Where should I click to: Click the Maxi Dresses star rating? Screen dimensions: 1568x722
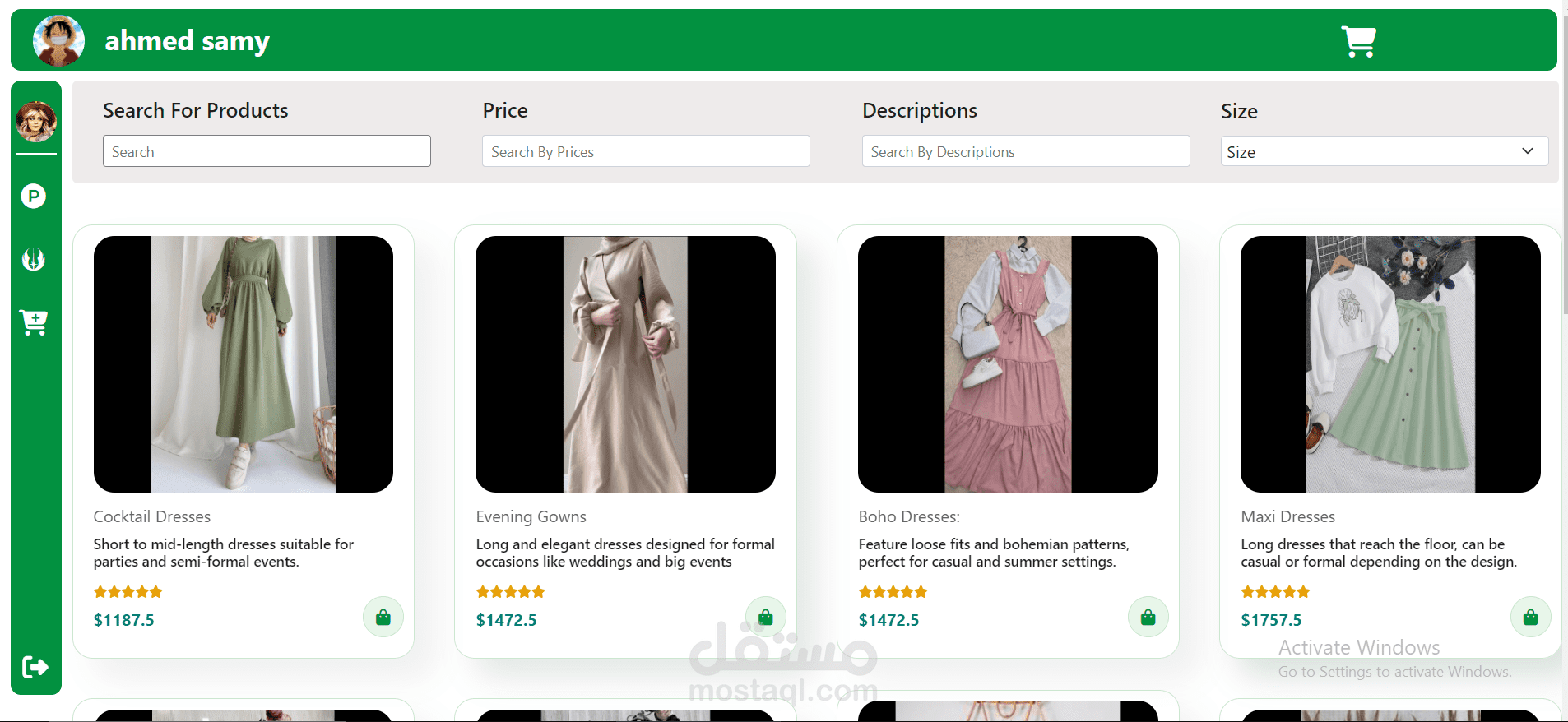coord(1276,592)
